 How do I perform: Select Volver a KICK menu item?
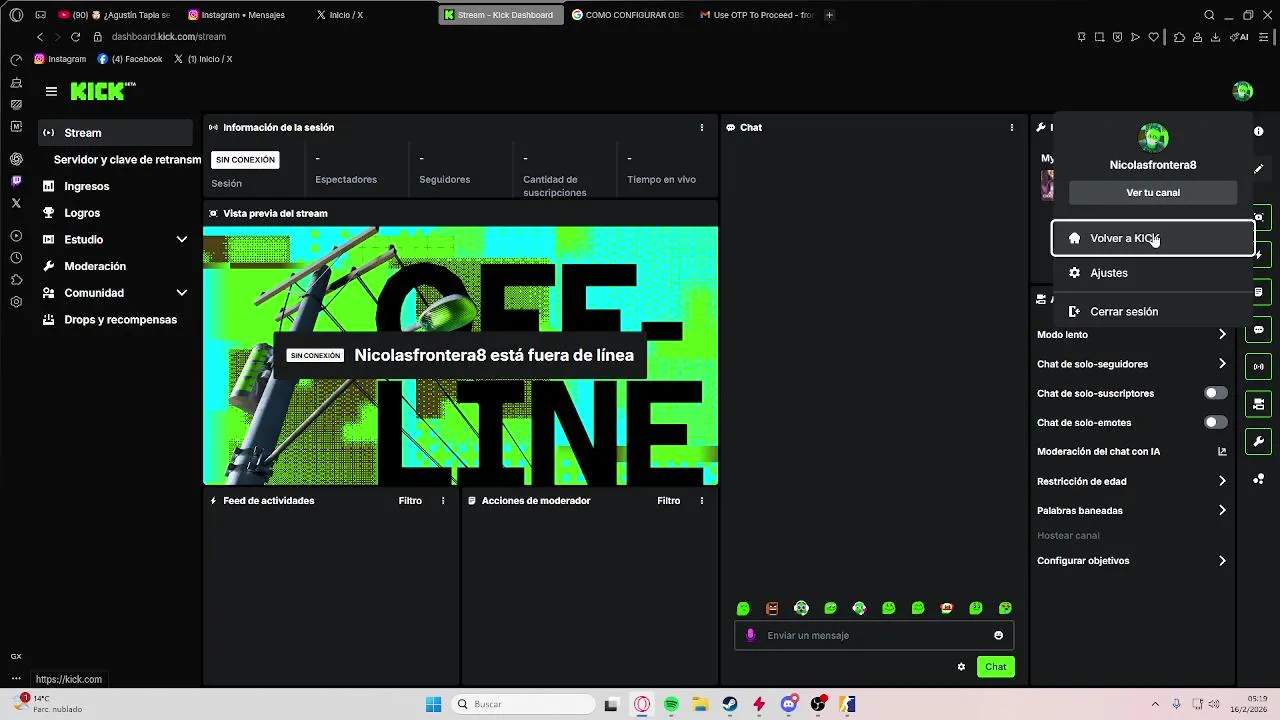coord(1153,239)
